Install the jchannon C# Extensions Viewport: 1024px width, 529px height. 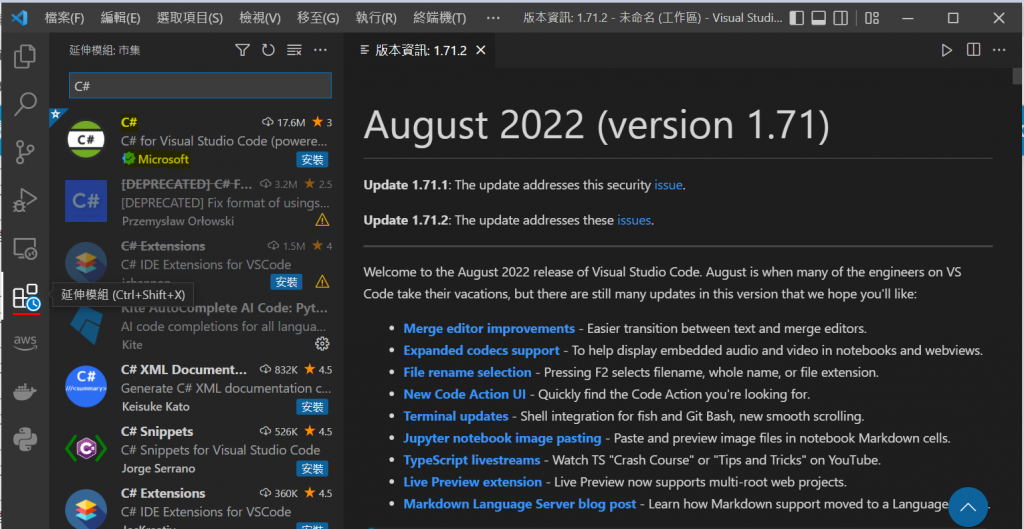(287, 282)
